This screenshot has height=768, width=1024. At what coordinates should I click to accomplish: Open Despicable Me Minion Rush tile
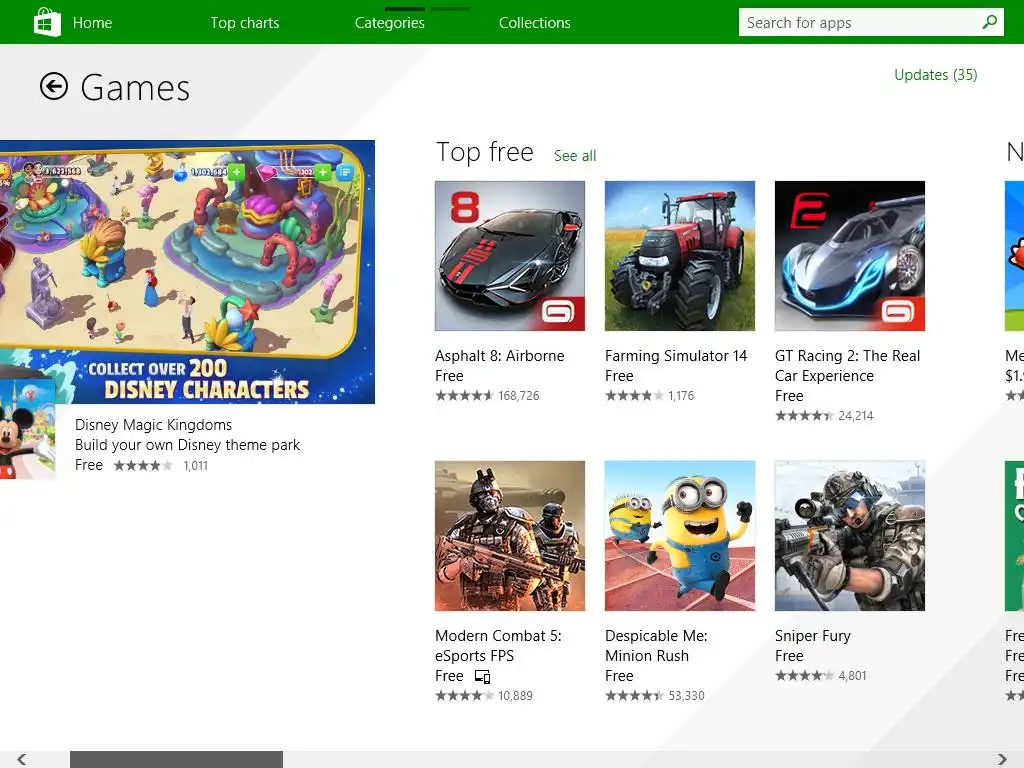(680, 536)
